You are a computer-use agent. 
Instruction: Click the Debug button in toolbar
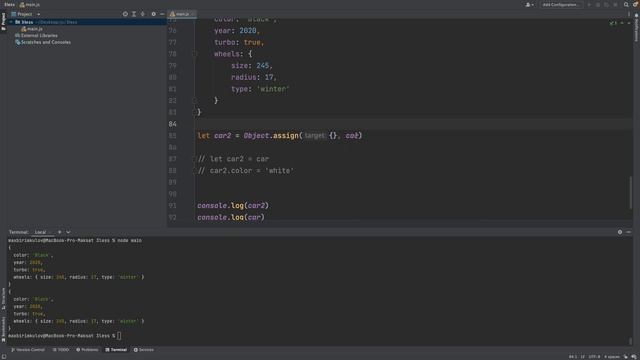[598, 4]
